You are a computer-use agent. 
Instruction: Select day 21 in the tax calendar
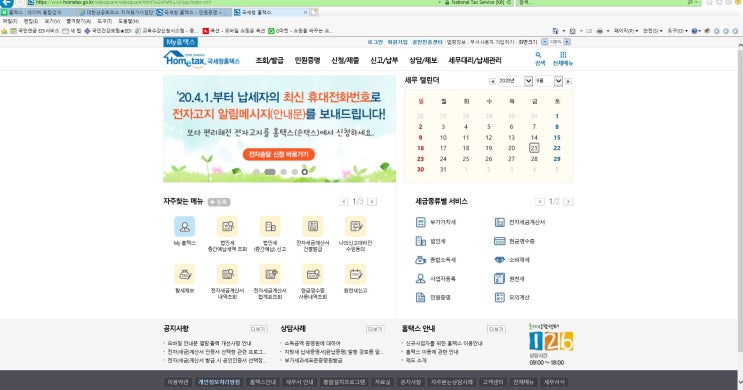click(x=534, y=148)
